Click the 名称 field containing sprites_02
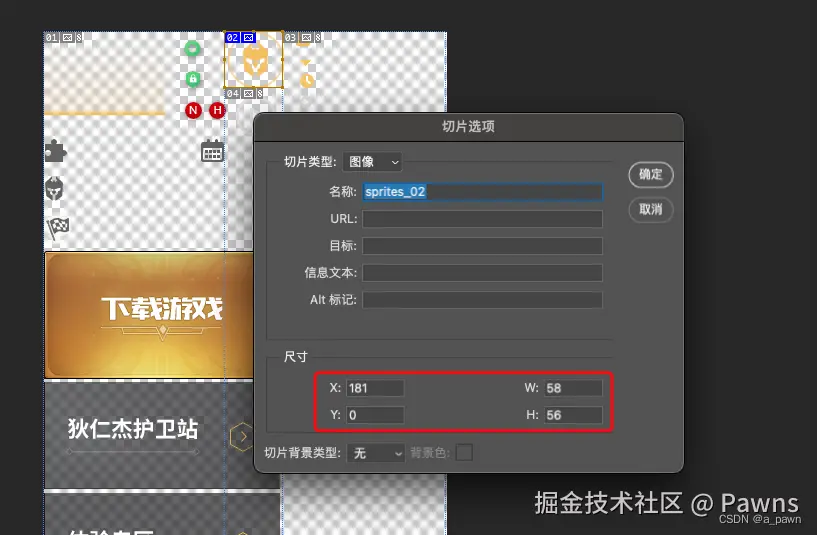This screenshot has height=535, width=817. pos(482,192)
